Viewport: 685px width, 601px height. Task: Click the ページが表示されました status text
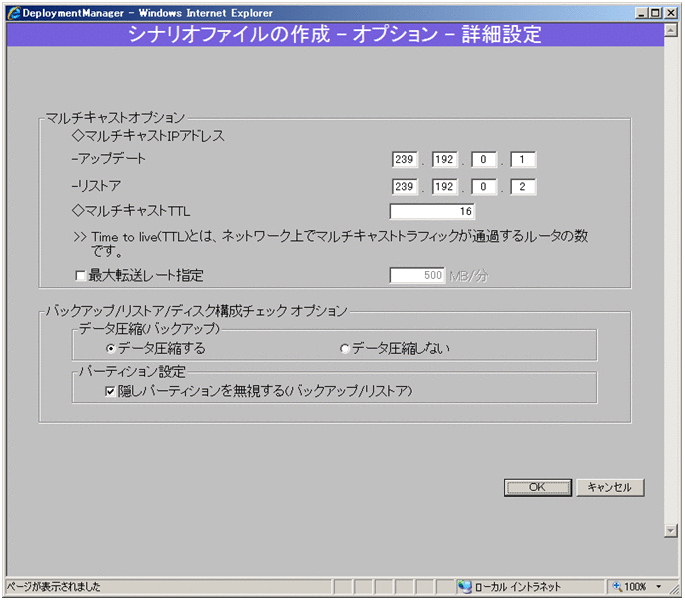(54, 587)
